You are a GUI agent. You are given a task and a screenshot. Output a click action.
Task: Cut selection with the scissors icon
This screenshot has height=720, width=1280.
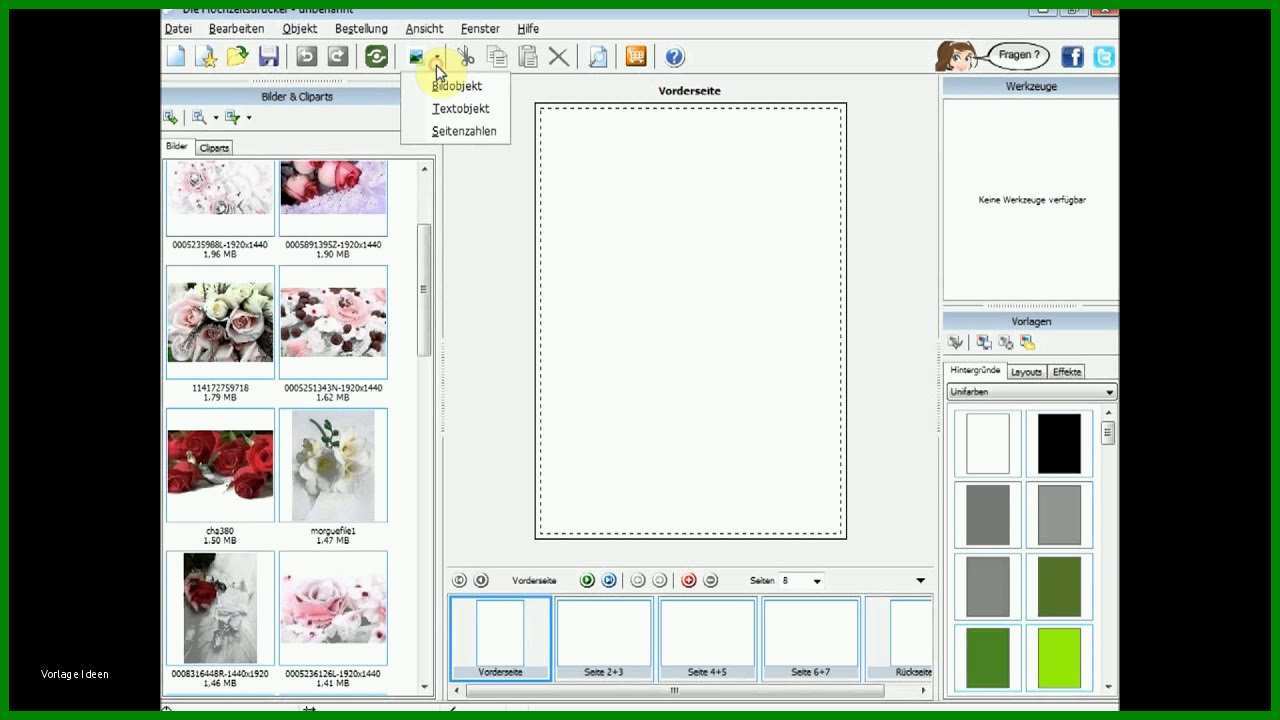pos(466,57)
